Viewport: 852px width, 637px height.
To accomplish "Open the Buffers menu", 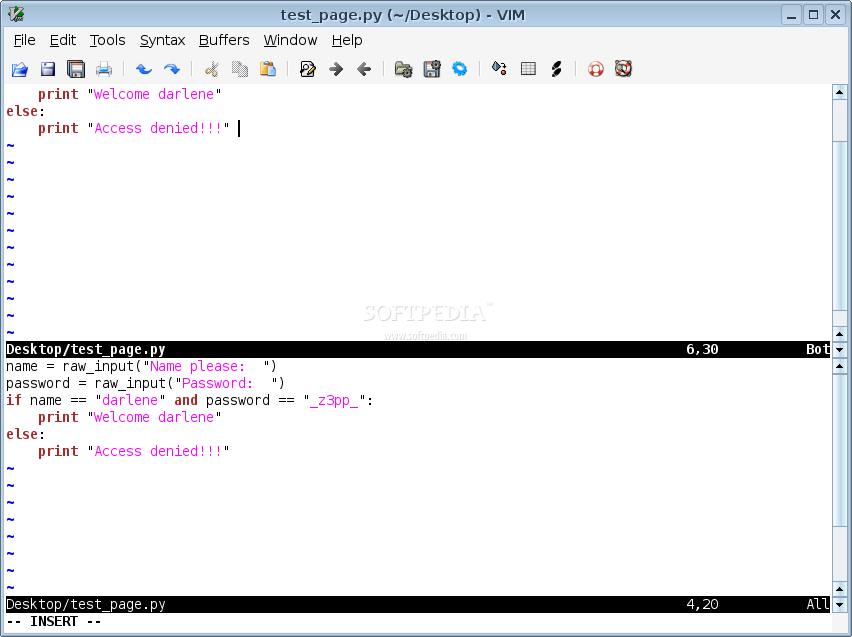I will 224,40.
